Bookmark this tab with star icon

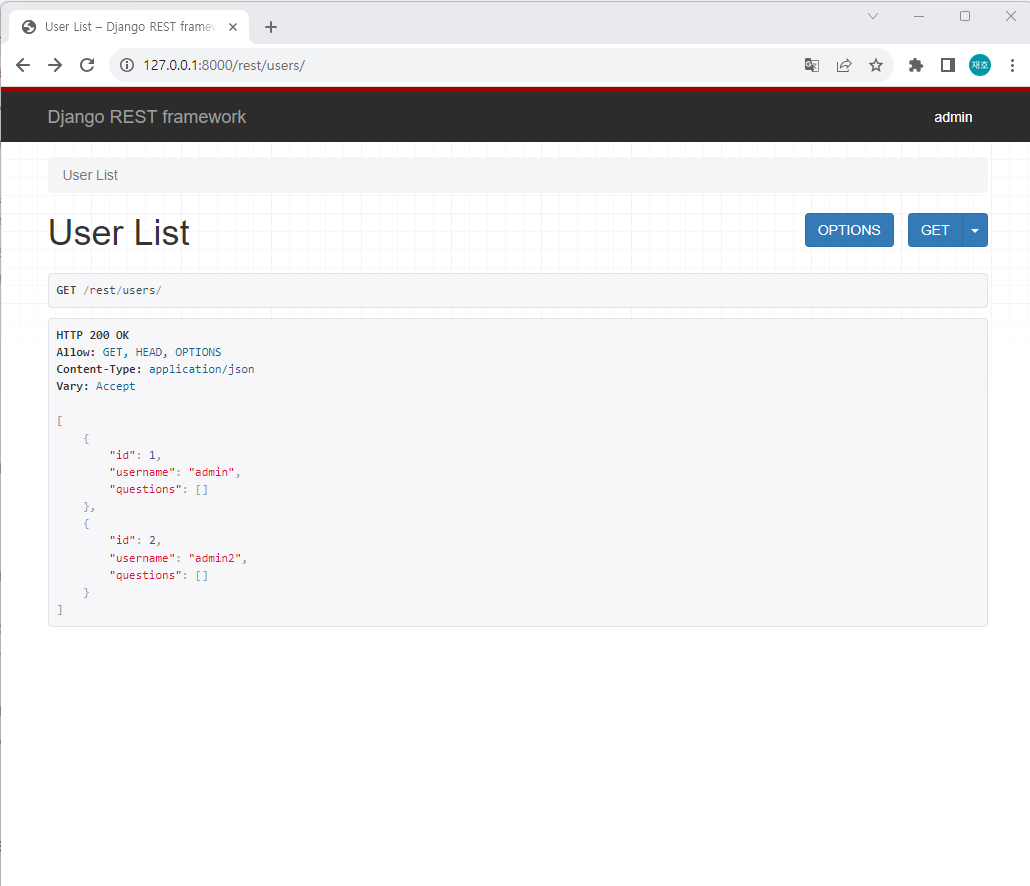[876, 65]
